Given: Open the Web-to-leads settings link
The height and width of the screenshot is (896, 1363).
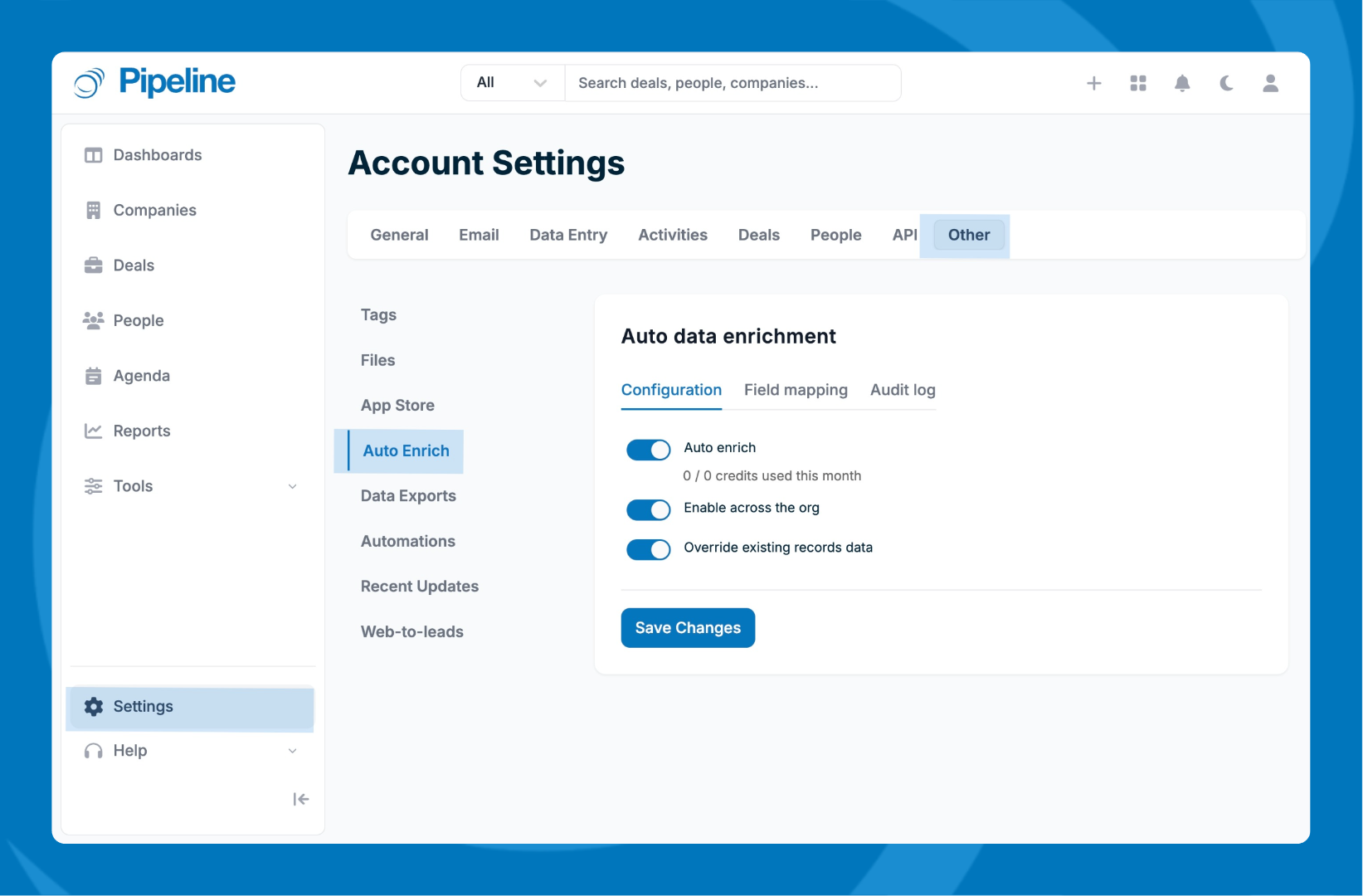Looking at the screenshot, I should coord(411,631).
